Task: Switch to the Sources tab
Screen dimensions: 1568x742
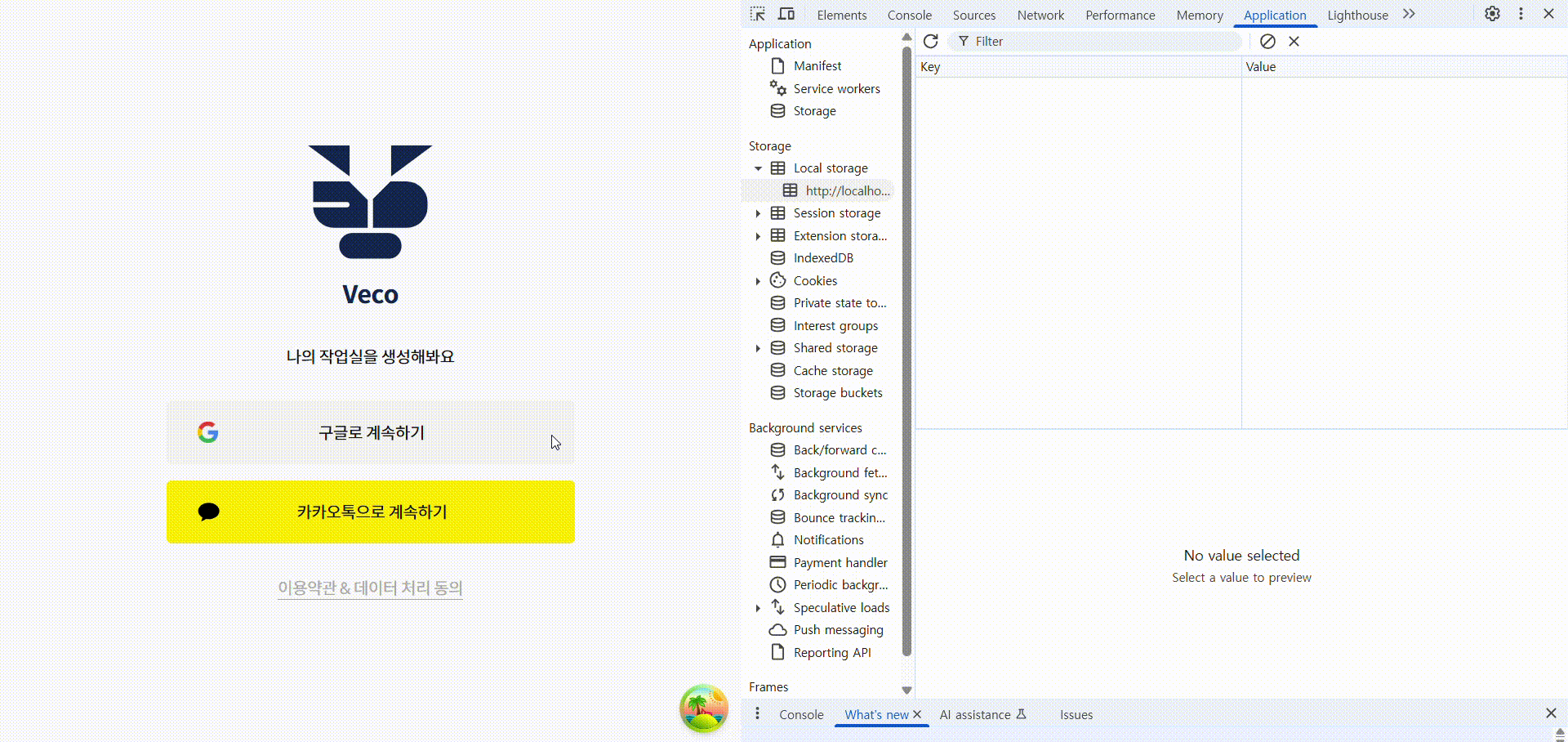Action: 973,15
